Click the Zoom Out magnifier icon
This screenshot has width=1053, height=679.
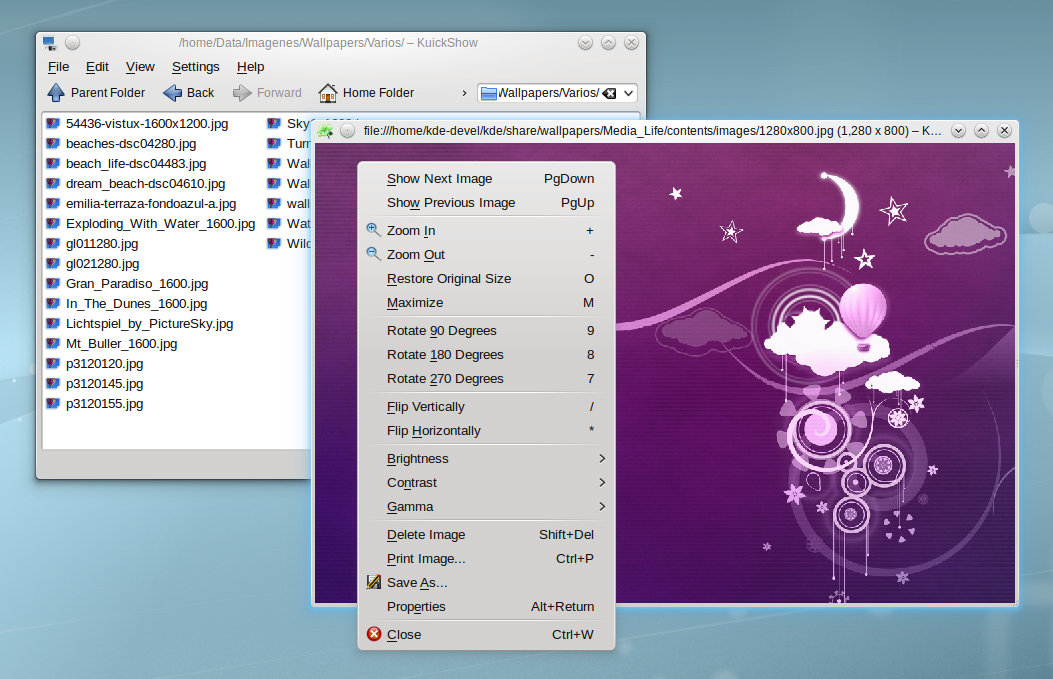(x=374, y=254)
